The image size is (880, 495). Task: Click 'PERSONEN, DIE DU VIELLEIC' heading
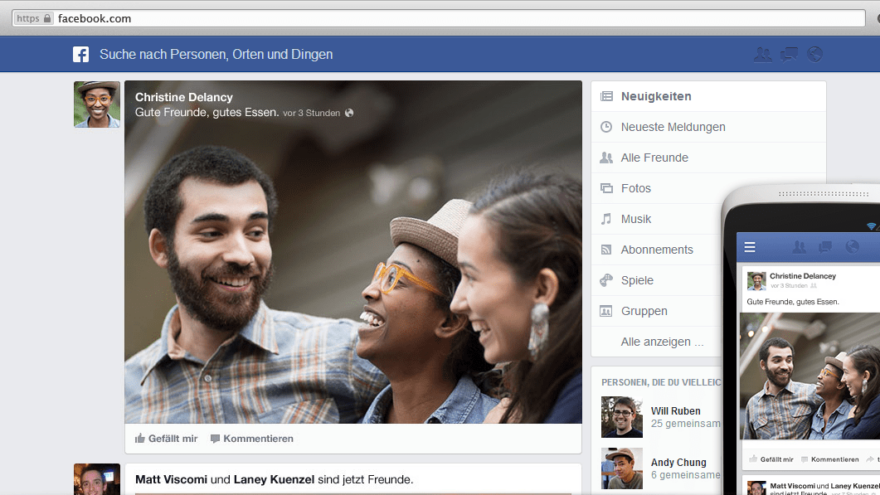click(x=661, y=382)
